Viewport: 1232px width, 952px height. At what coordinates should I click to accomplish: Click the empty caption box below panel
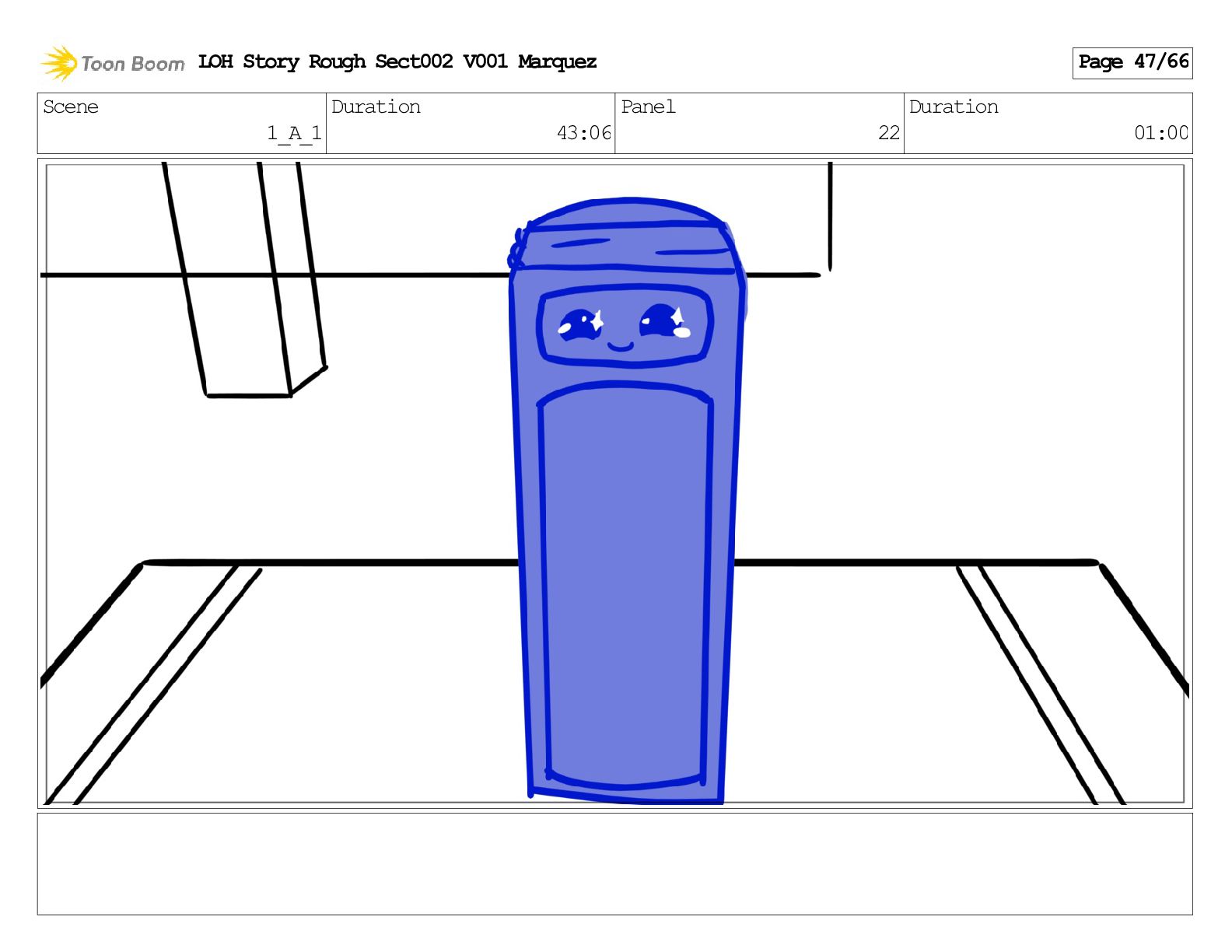coord(614,863)
